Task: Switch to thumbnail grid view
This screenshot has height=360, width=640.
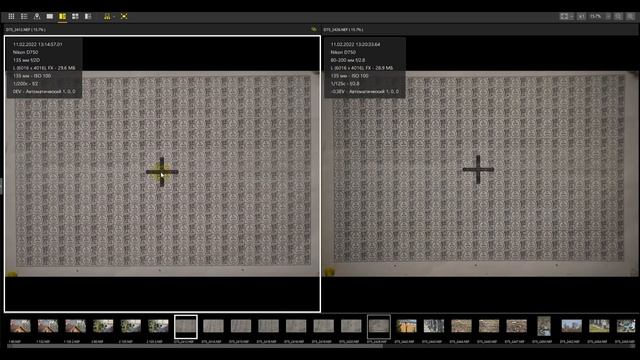Action: [11, 16]
